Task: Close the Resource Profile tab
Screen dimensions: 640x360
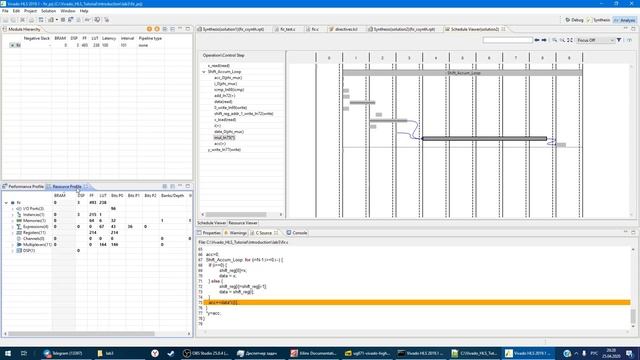Action: pyautogui.click(x=86, y=187)
